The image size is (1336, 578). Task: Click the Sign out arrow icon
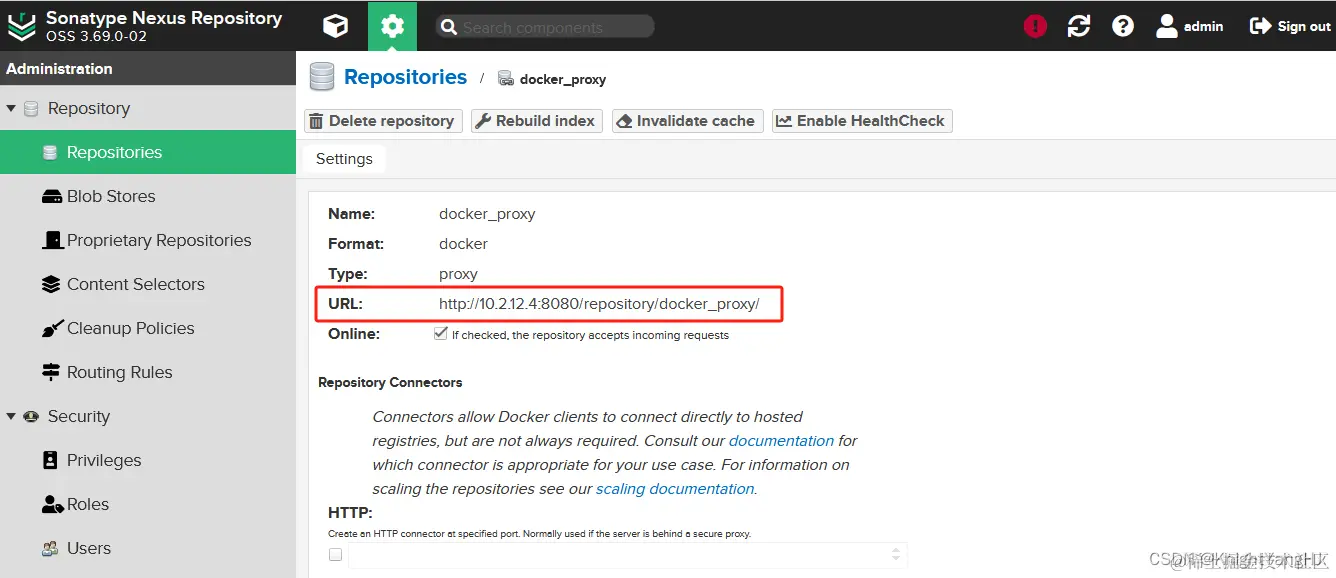1260,27
